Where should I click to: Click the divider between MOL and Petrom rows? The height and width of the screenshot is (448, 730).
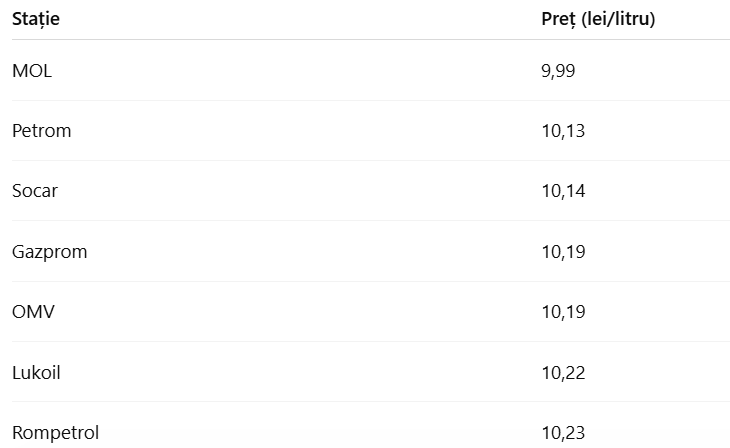point(365,101)
